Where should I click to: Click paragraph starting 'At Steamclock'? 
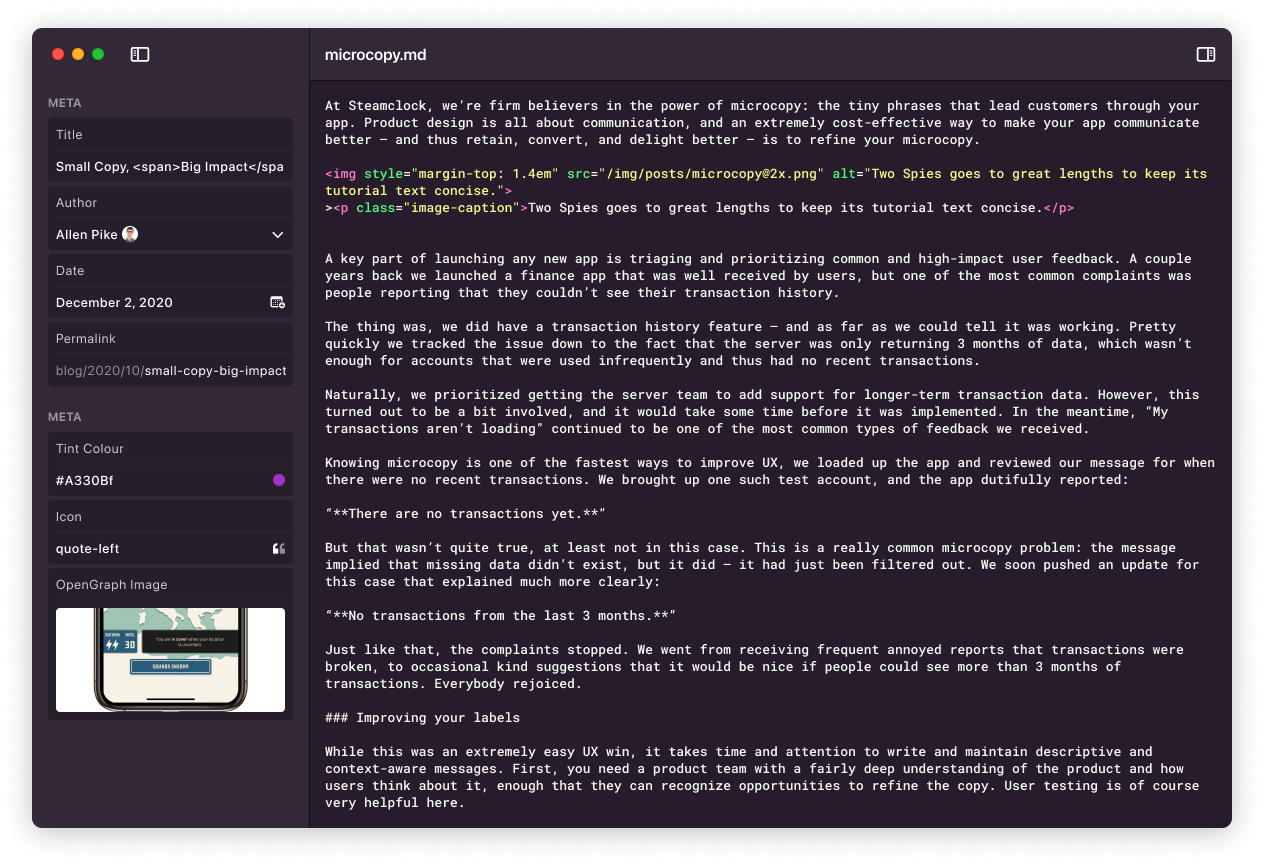click(x=762, y=122)
